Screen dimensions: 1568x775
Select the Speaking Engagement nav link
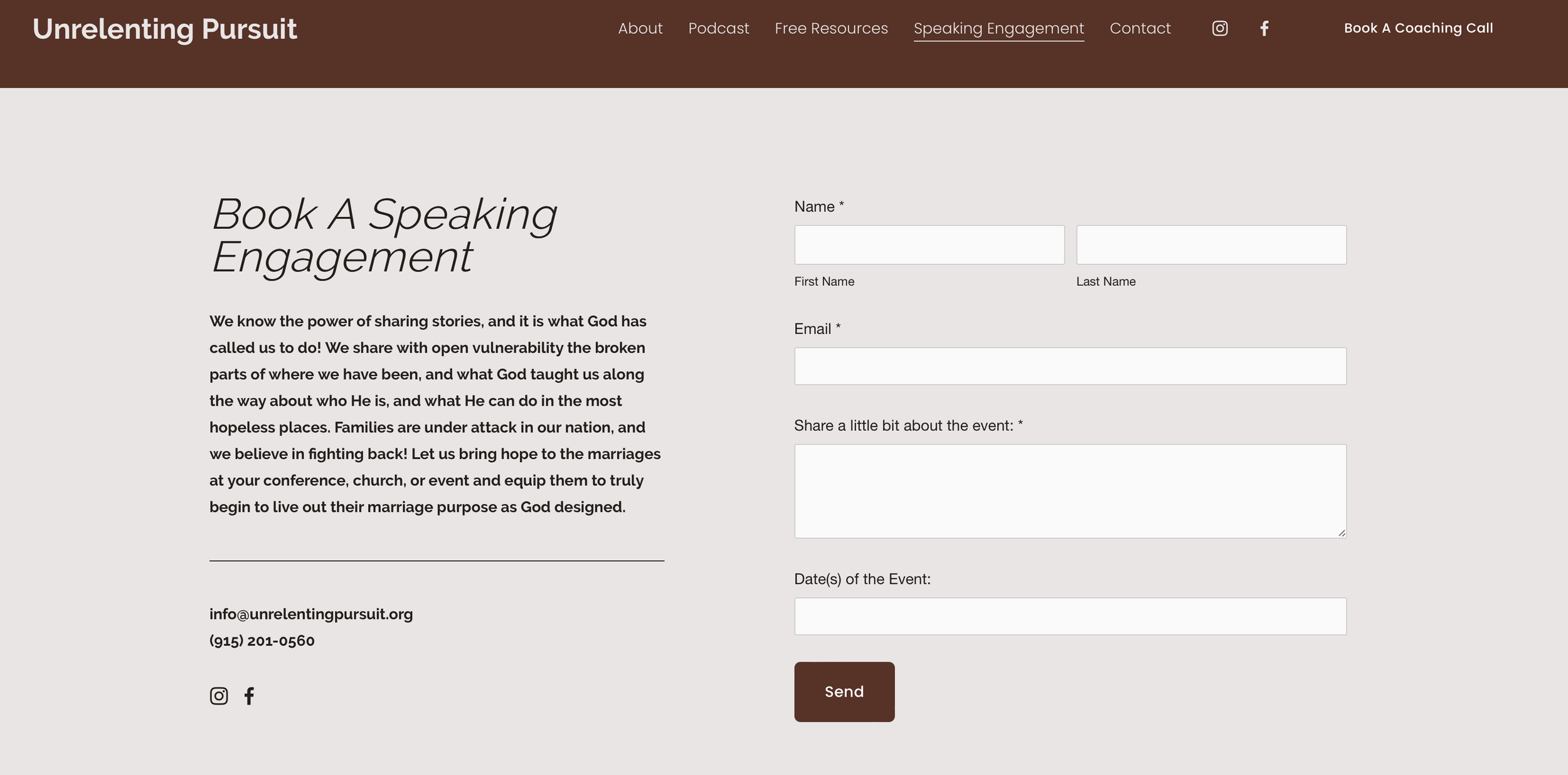999,28
